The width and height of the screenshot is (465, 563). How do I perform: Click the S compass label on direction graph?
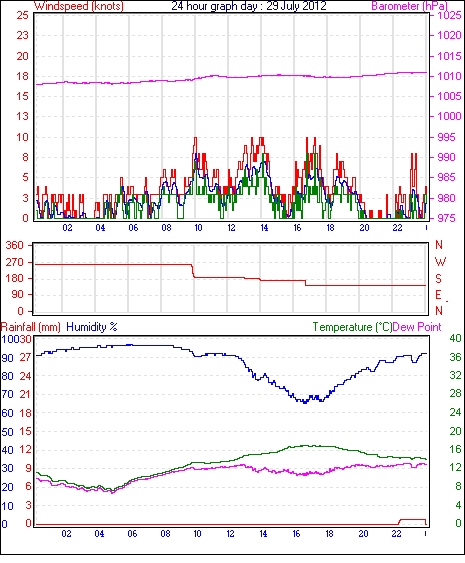click(438, 278)
